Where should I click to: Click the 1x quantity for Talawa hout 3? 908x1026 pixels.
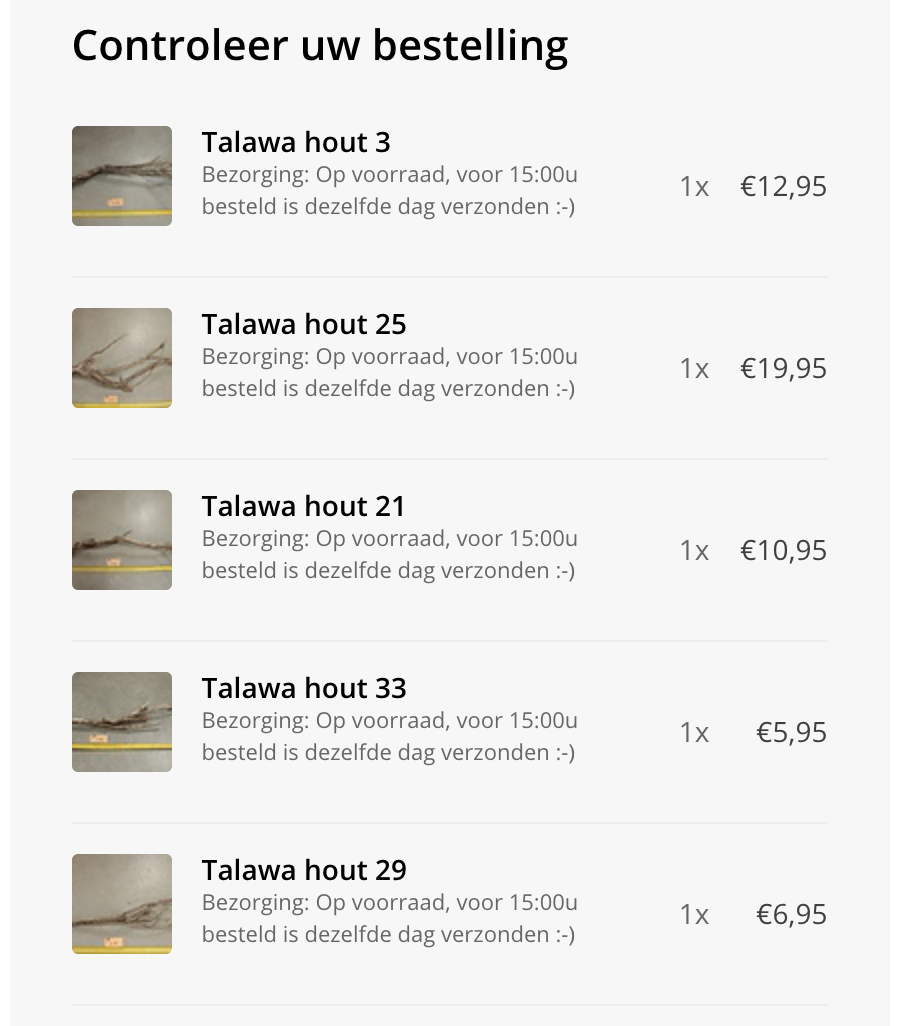click(694, 187)
